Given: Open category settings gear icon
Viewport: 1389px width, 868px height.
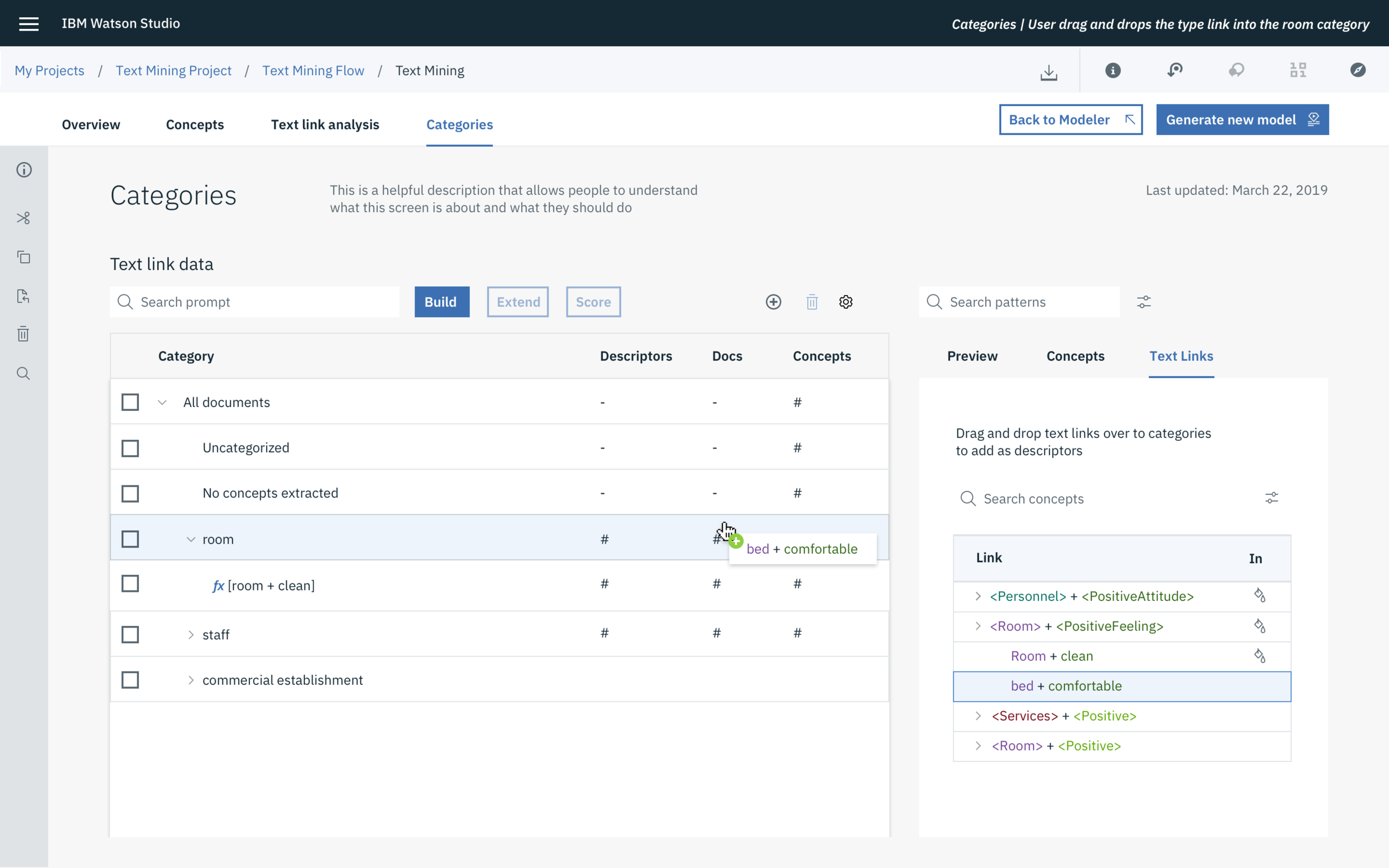Looking at the screenshot, I should 846,302.
